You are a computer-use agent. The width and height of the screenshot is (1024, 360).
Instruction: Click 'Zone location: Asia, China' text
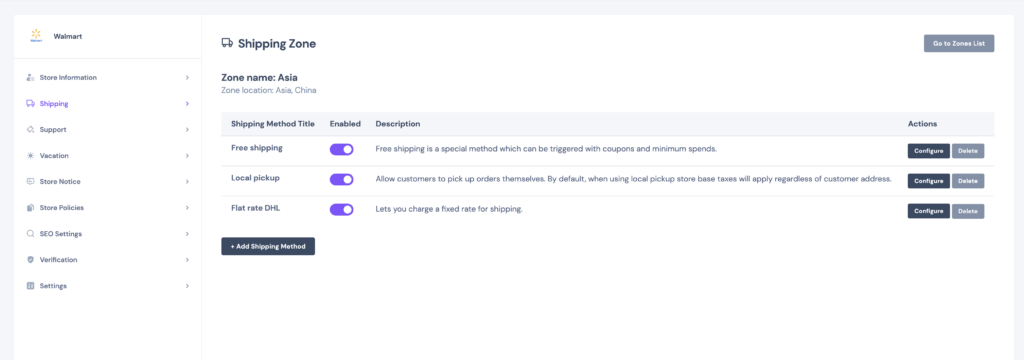pyautogui.click(x=269, y=91)
